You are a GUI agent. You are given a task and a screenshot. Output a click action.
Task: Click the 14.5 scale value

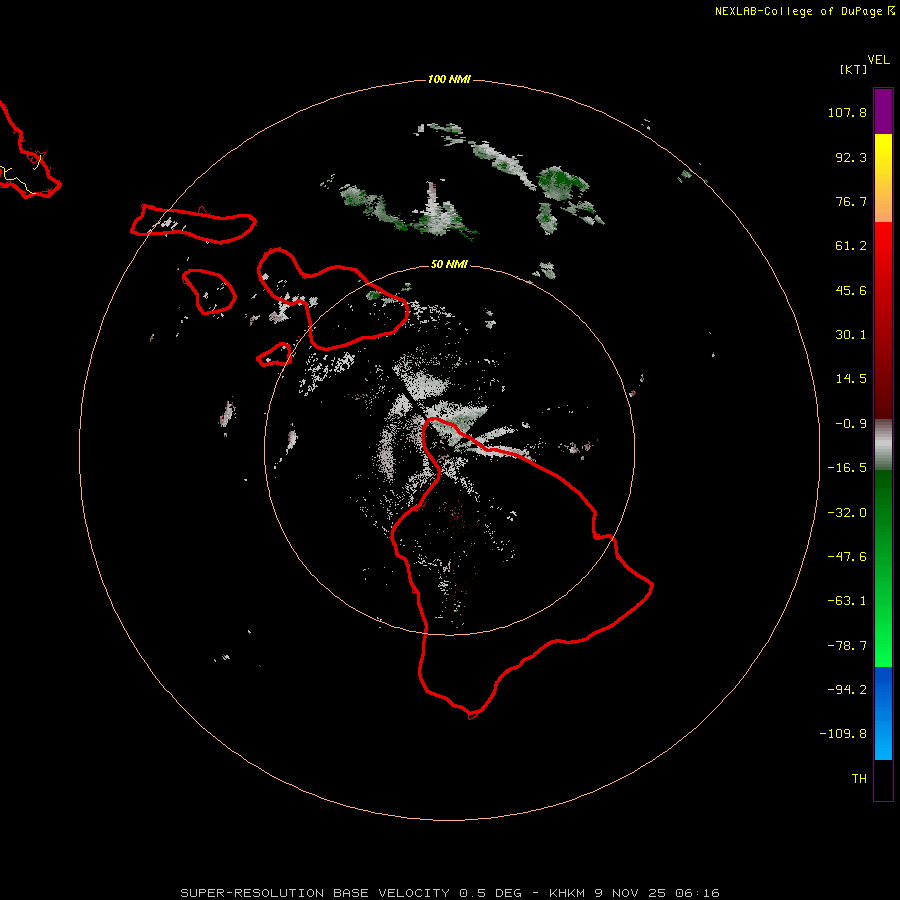(x=851, y=379)
